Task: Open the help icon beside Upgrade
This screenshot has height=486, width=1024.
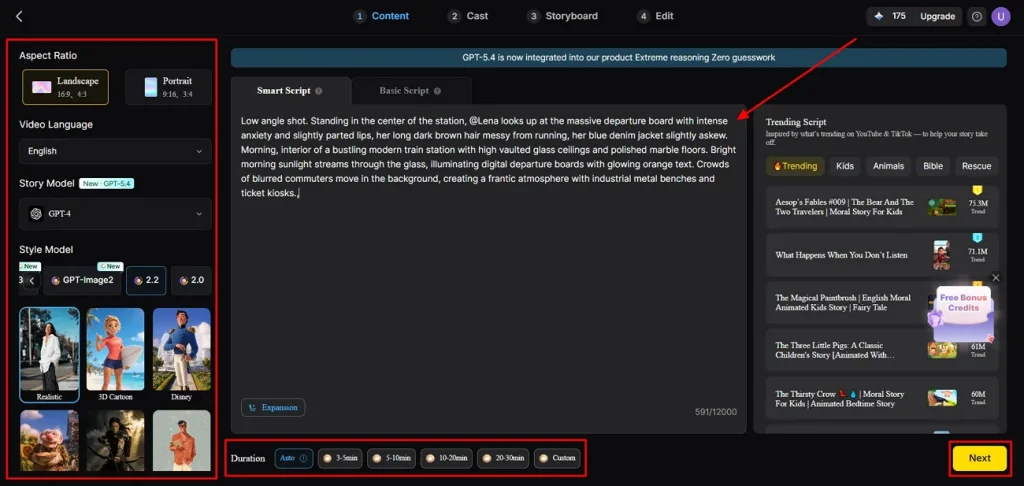Action: point(976,16)
